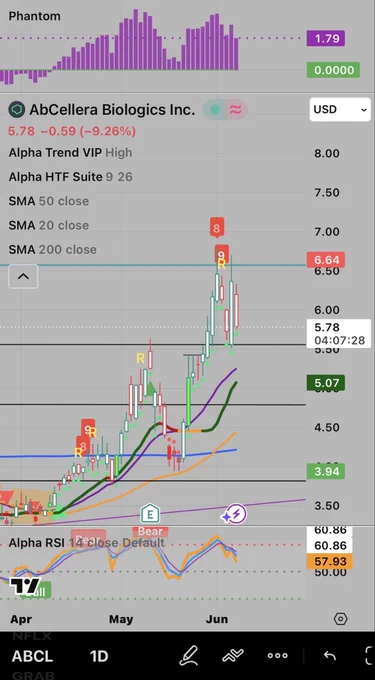Collapse the indicator legend with chevron button

23,276
